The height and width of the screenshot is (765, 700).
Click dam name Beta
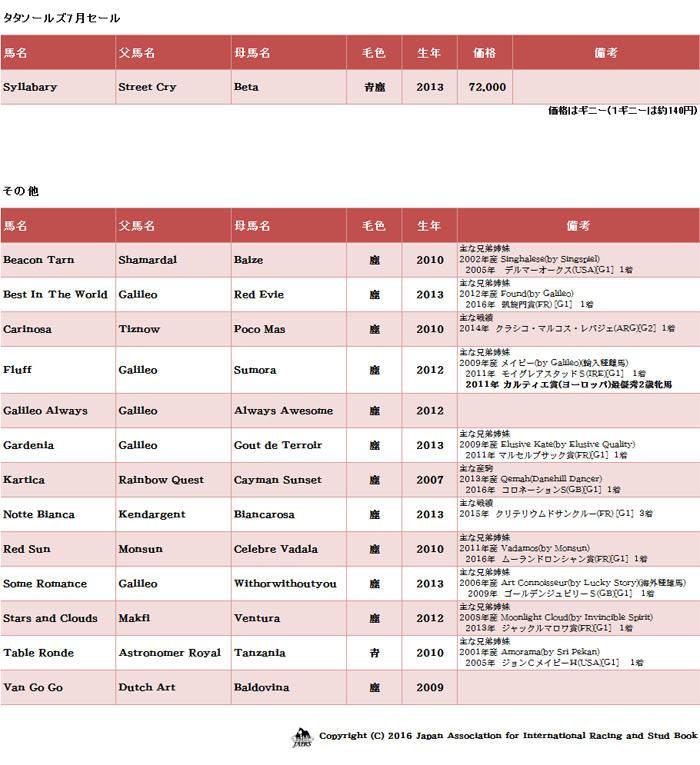pos(246,87)
